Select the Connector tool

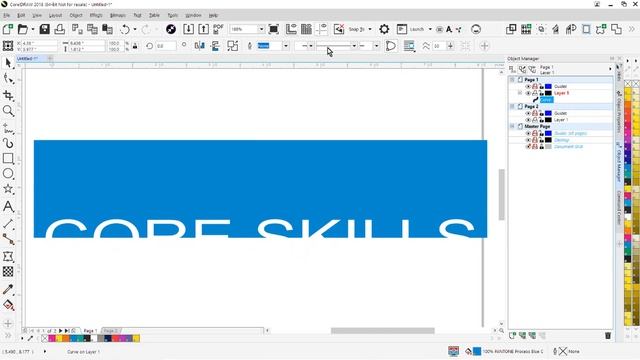coord(8,239)
